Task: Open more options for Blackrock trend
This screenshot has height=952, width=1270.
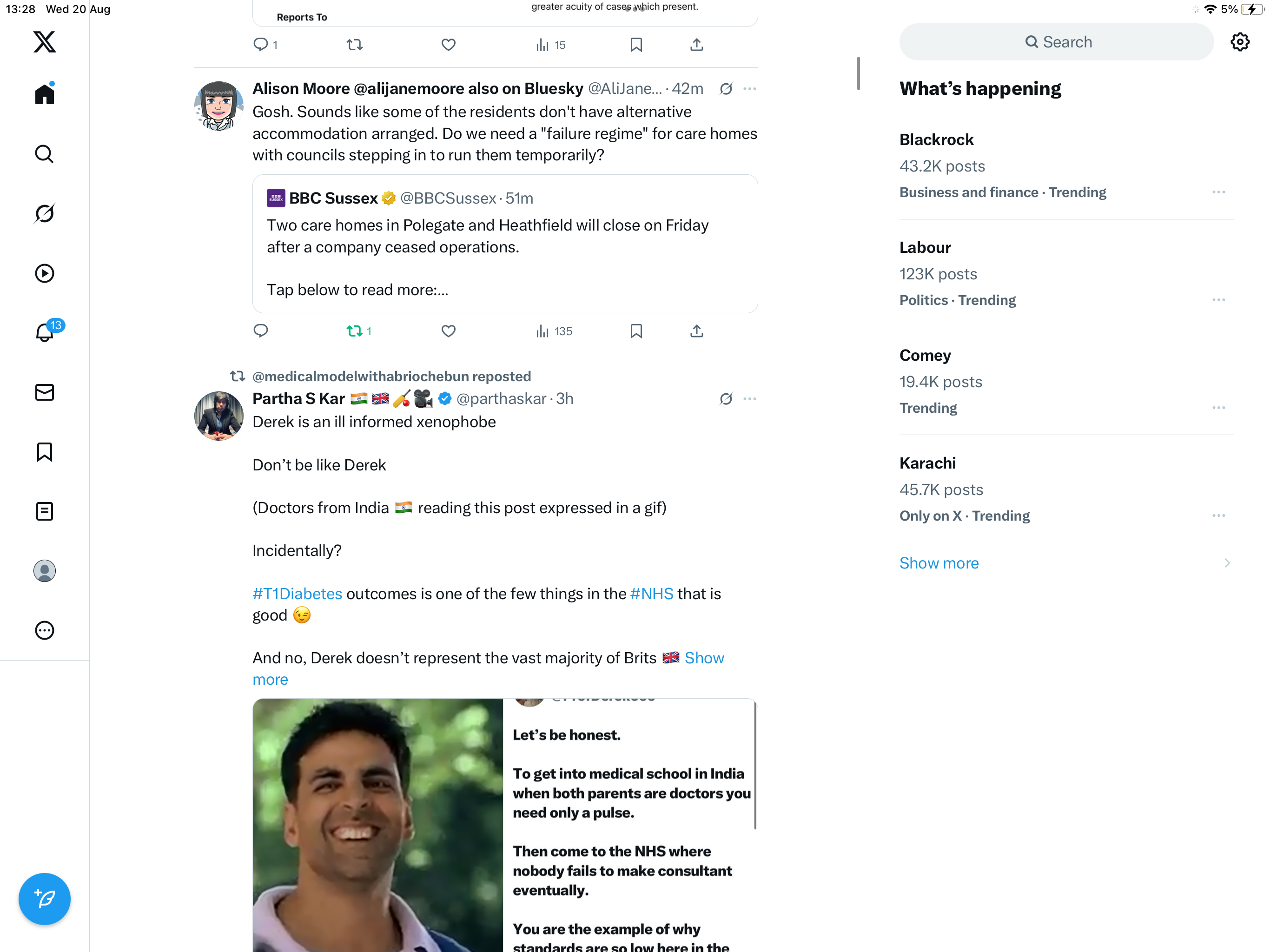Action: coord(1218,192)
